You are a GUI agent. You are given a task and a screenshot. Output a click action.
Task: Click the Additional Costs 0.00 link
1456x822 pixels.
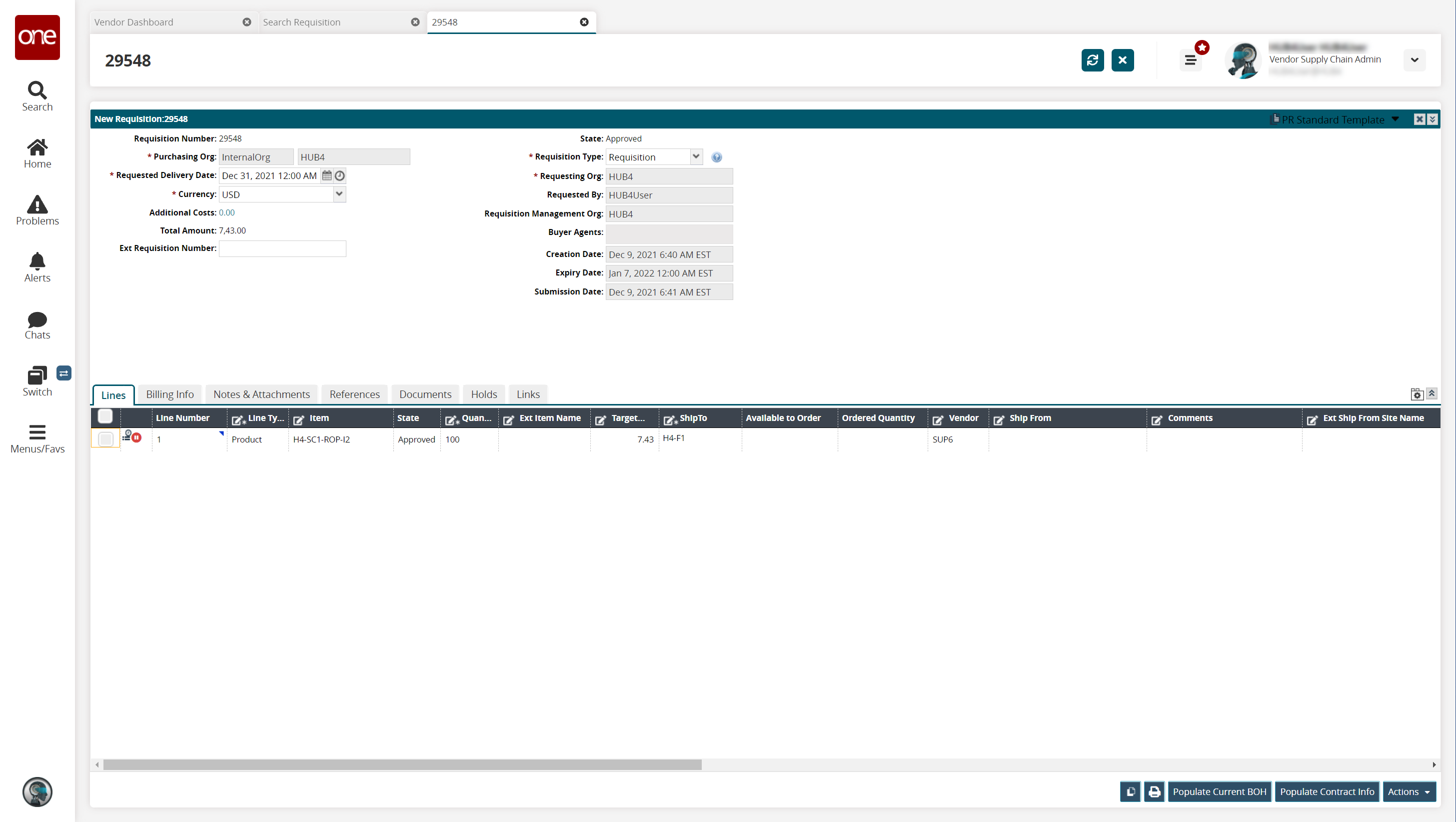click(226, 212)
